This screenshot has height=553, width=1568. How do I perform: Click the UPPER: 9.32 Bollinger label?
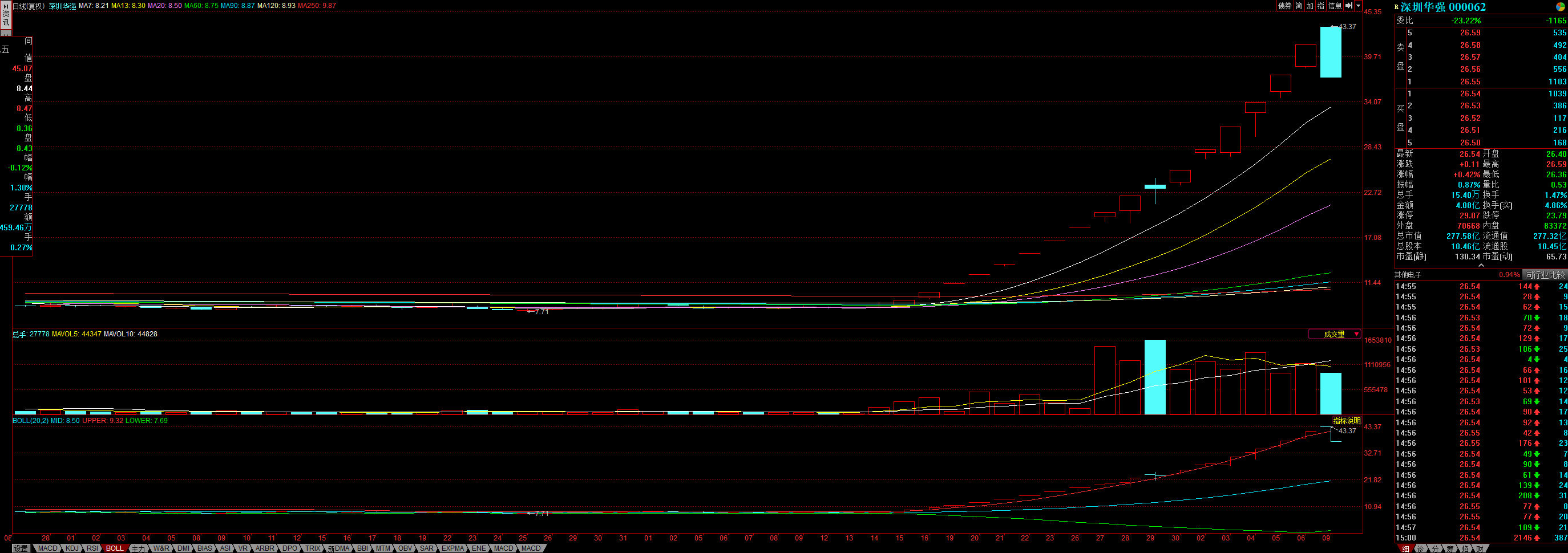click(103, 420)
